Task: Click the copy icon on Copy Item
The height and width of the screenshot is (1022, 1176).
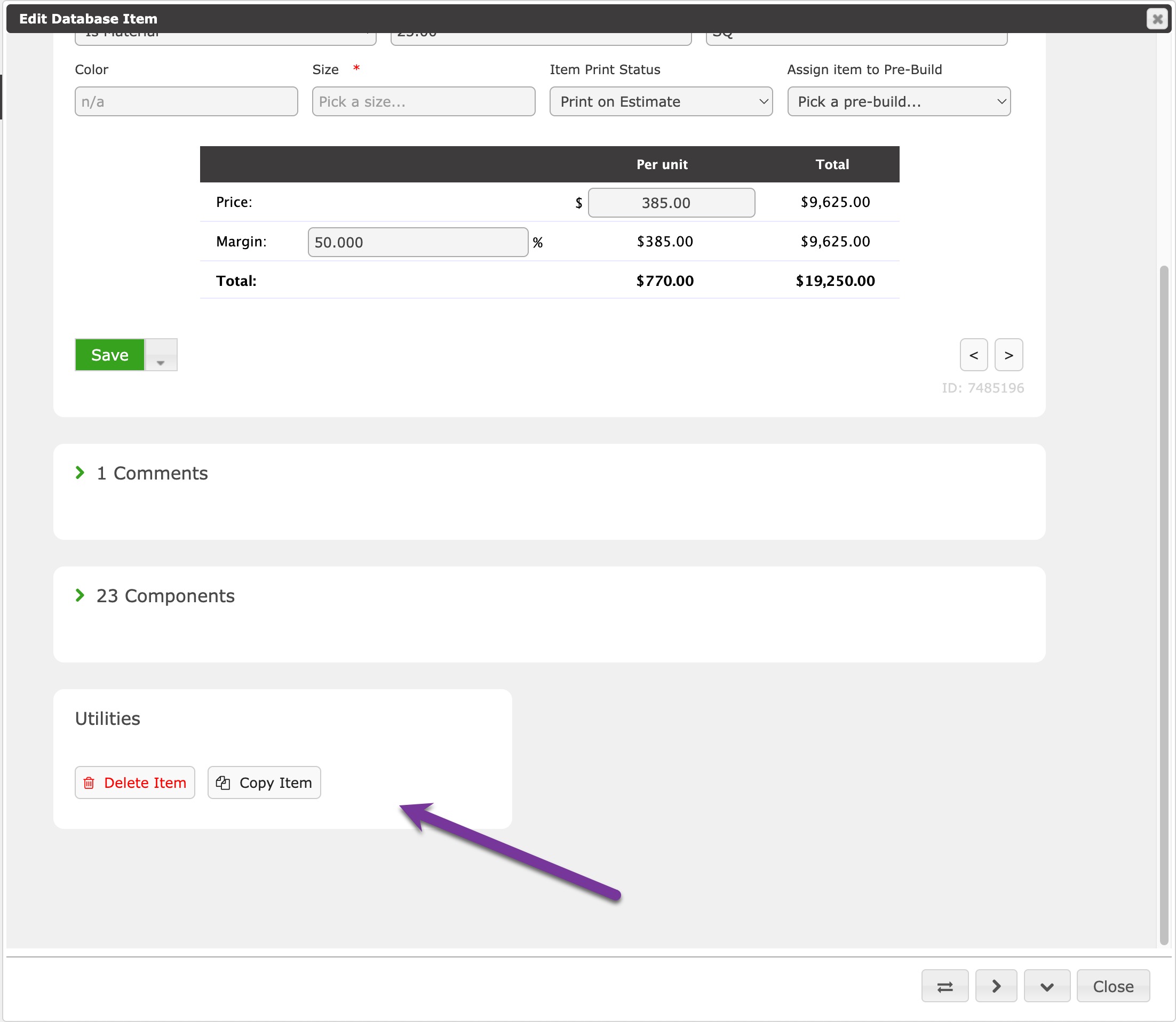Action: [223, 783]
